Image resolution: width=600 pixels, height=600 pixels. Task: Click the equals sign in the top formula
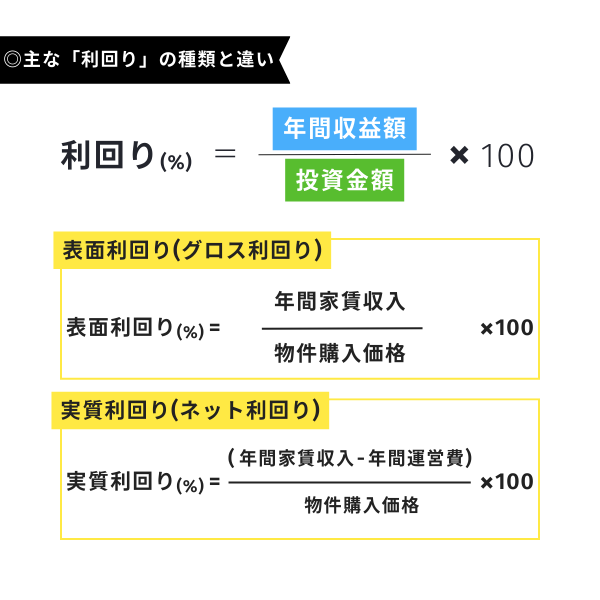(x=225, y=154)
